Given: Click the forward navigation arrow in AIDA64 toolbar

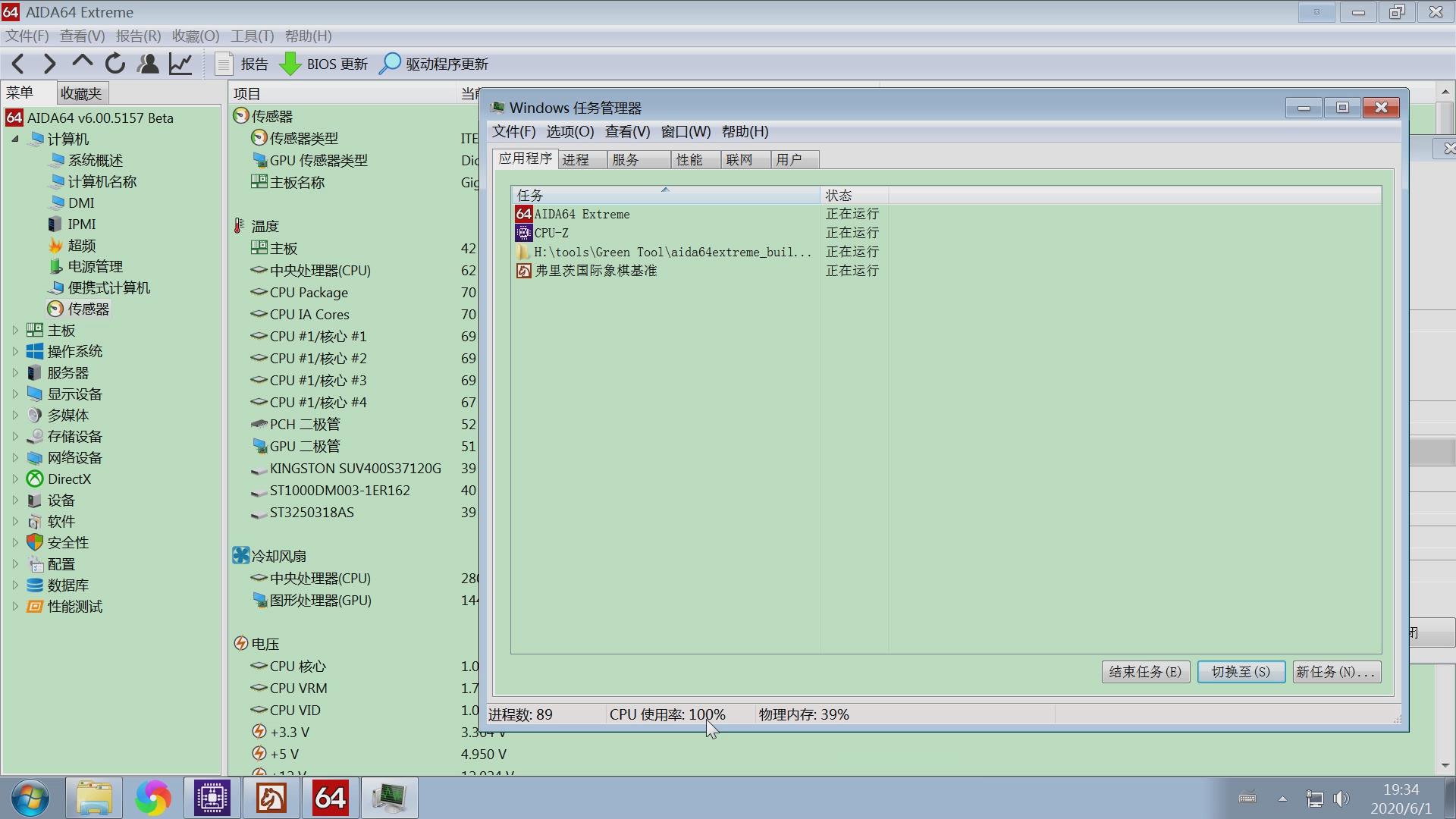Looking at the screenshot, I should (49, 64).
